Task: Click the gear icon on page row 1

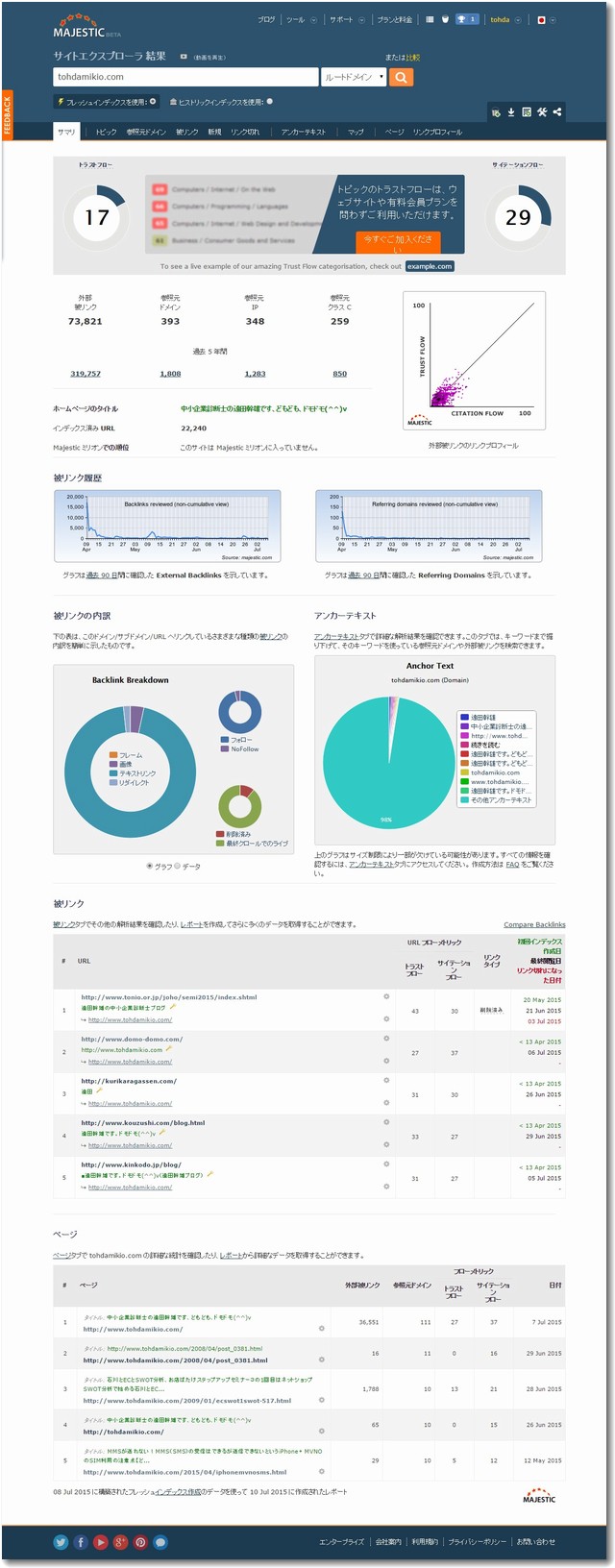Action: point(321,1329)
